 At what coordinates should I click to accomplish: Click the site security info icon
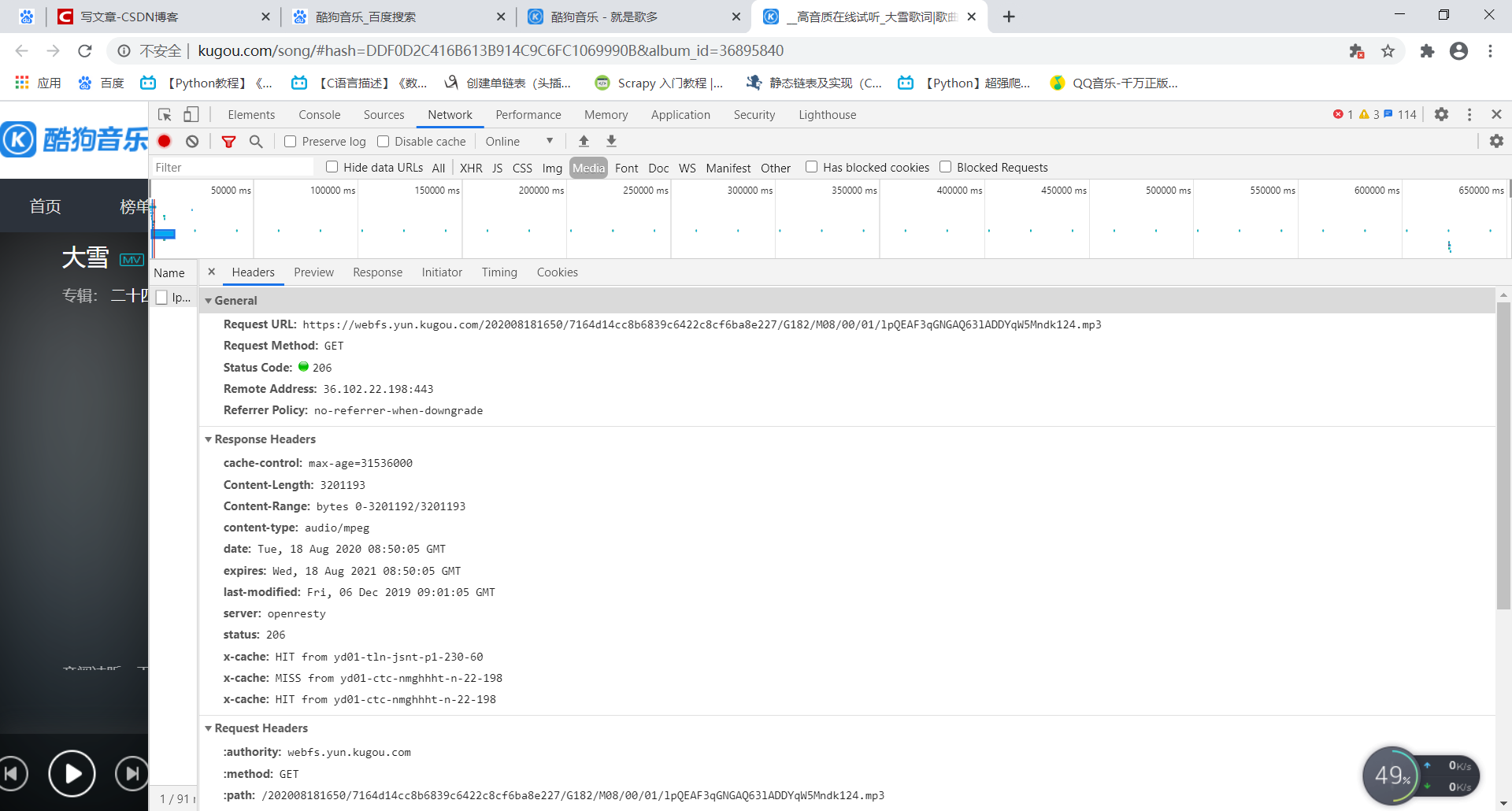pyautogui.click(x=124, y=51)
